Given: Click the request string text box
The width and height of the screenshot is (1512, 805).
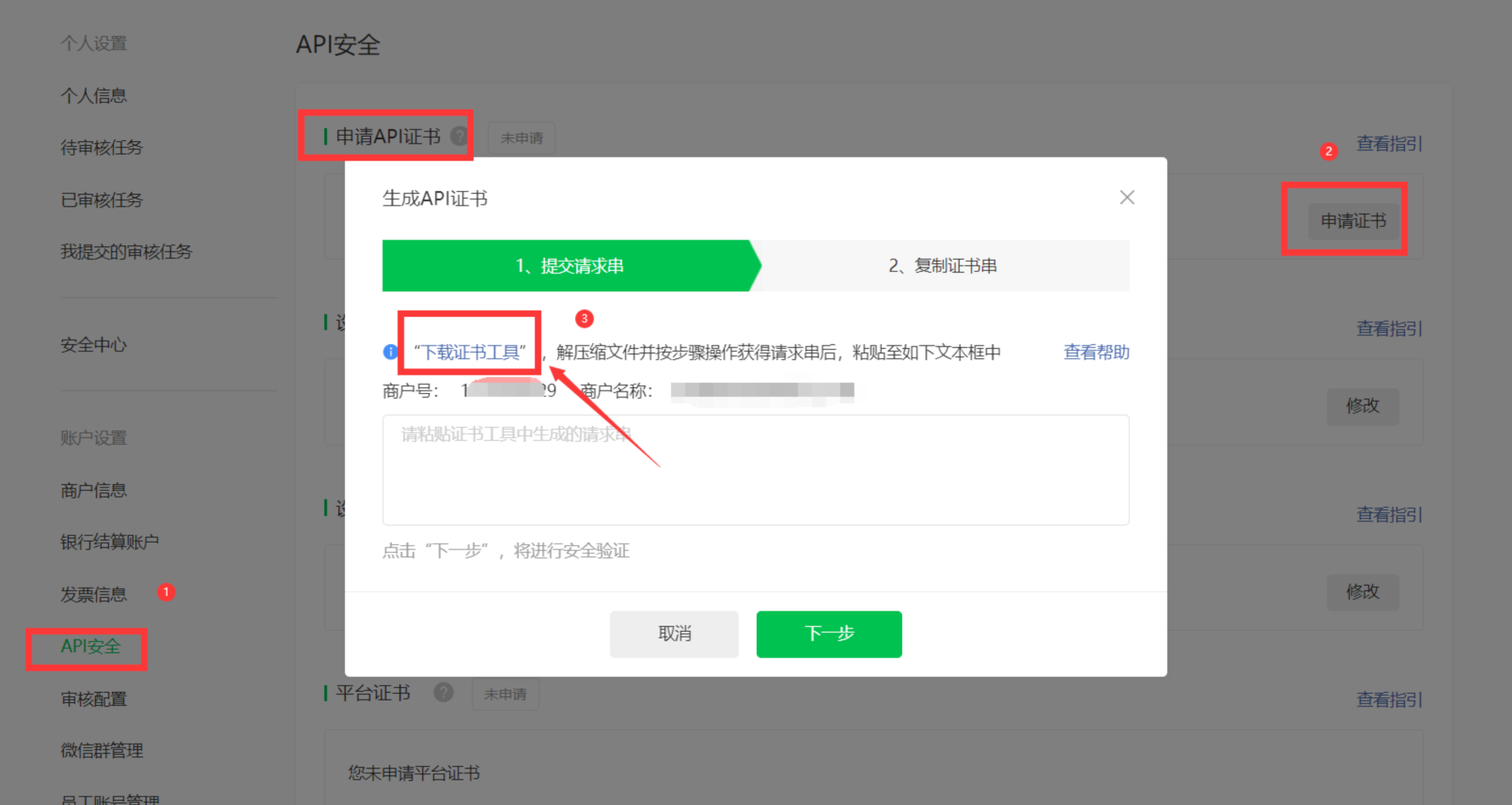Looking at the screenshot, I should click(755, 470).
